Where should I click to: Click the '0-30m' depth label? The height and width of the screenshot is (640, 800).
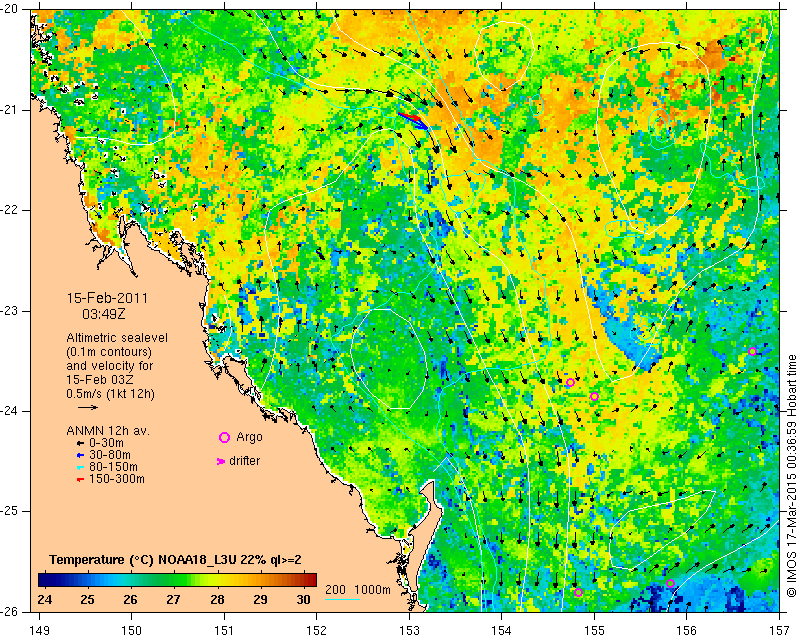(x=106, y=443)
